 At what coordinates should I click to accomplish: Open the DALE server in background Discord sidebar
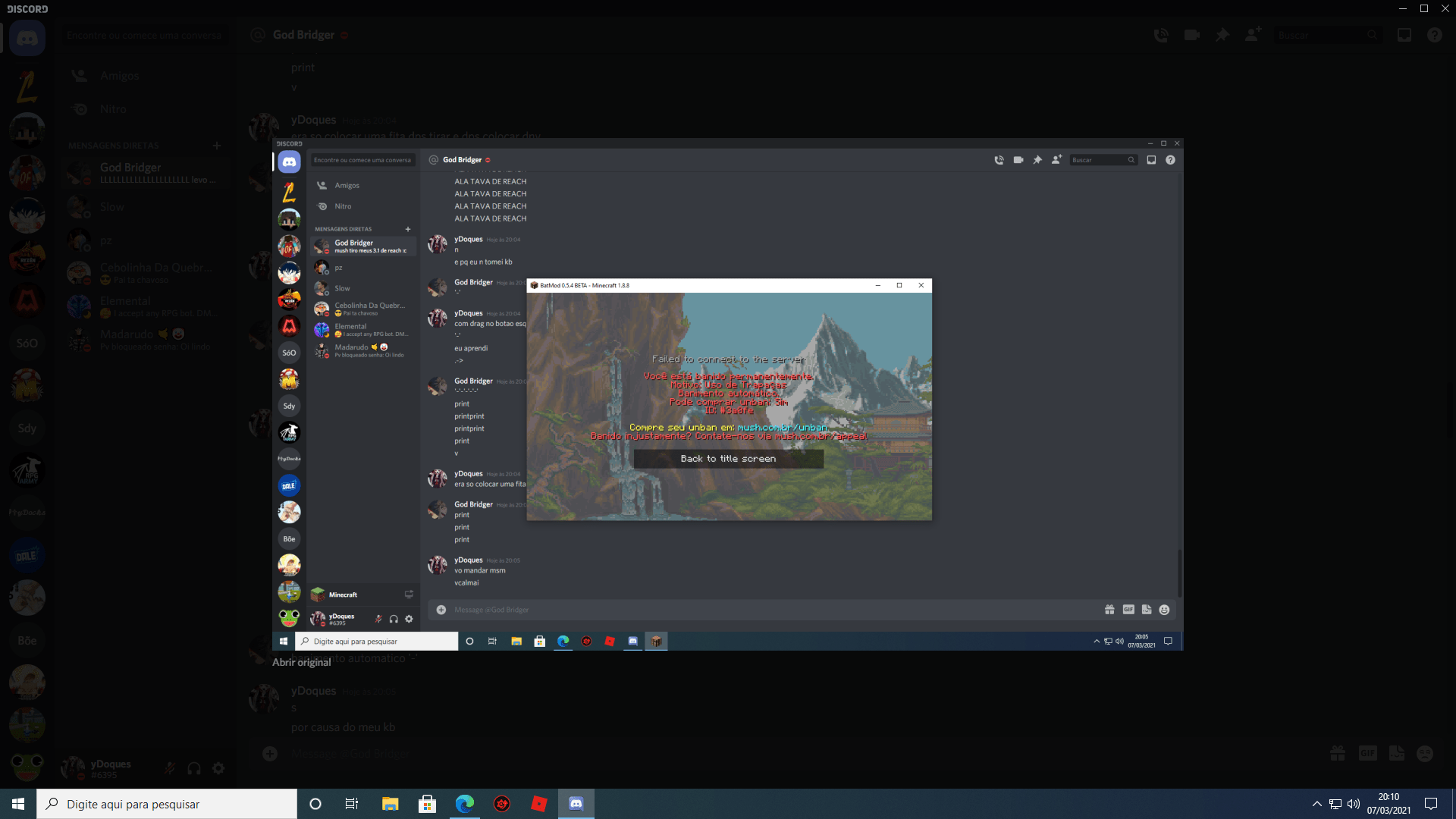coord(27,556)
